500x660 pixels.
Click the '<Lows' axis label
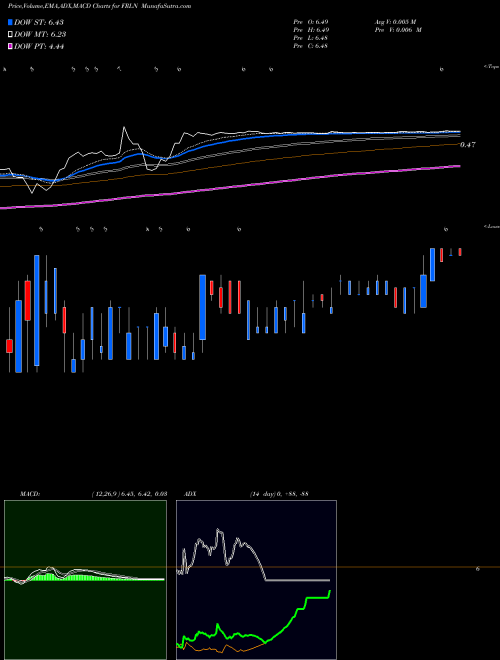492,226
